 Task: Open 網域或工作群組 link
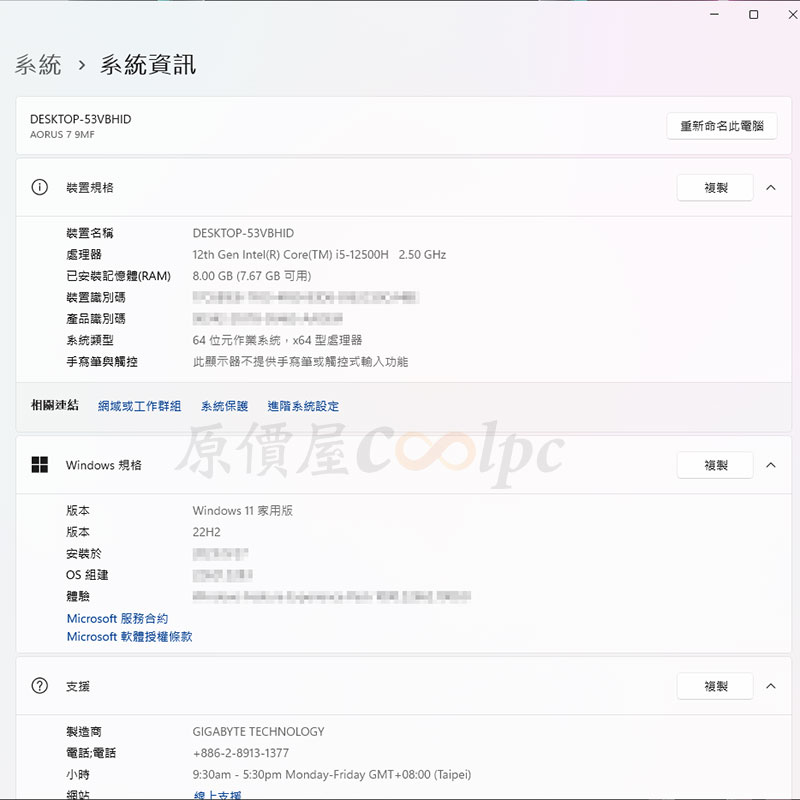pos(139,406)
